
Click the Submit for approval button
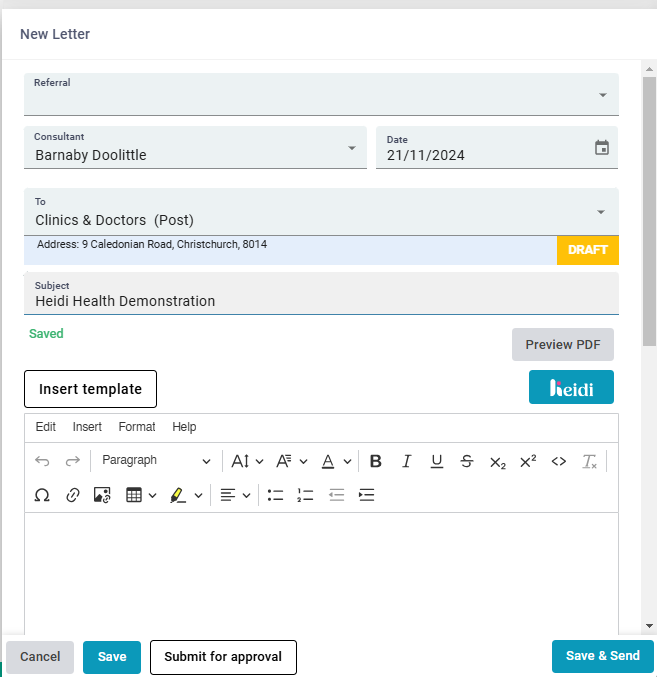point(223,657)
